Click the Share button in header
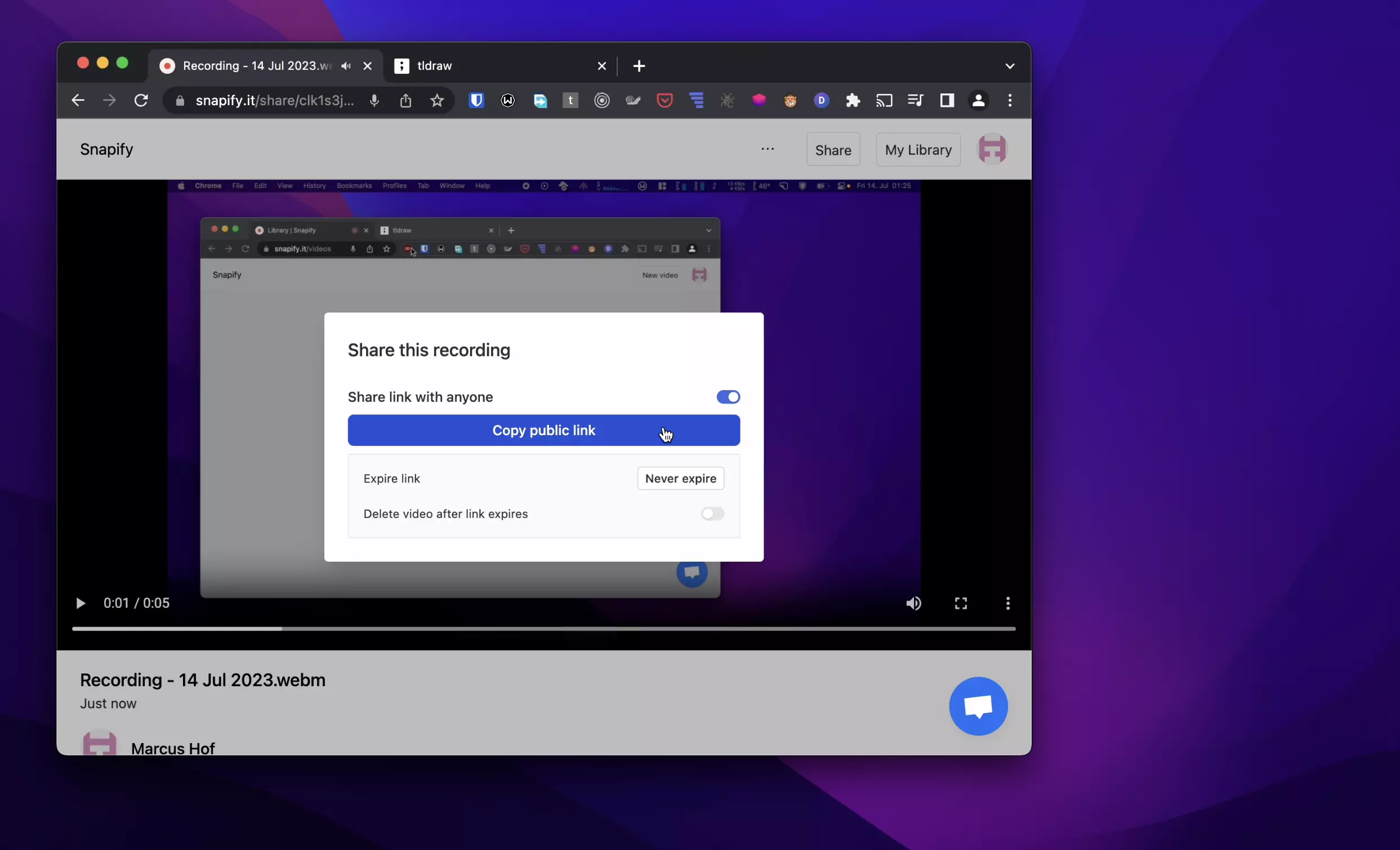1400x850 pixels. coord(833,149)
